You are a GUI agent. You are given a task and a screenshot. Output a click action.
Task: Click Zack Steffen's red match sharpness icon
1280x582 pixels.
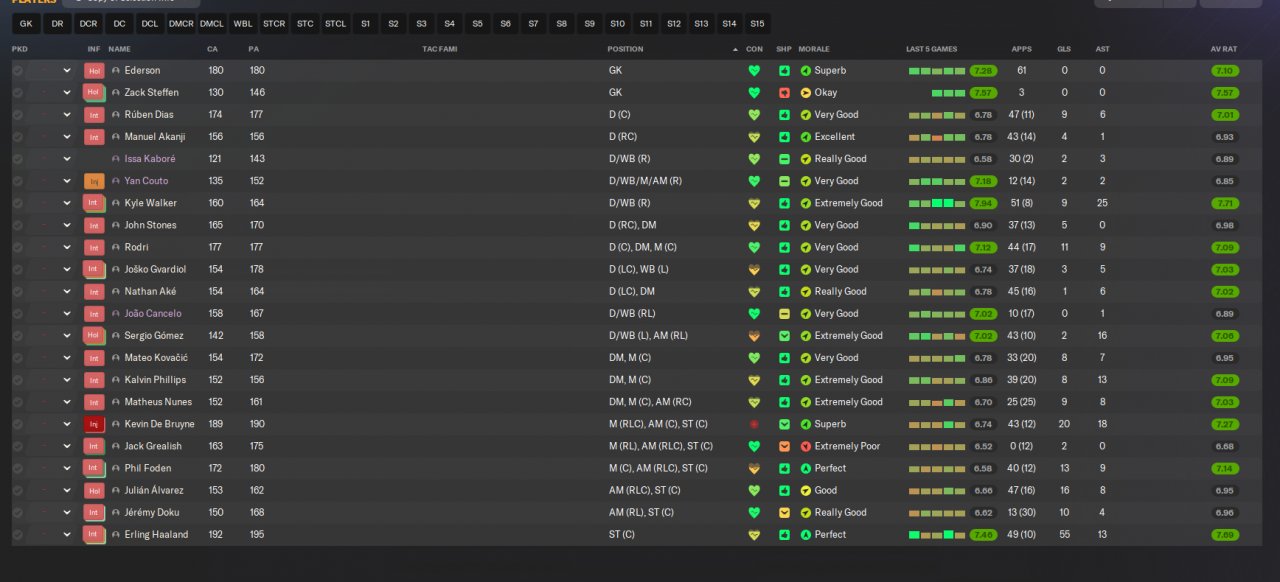785,93
